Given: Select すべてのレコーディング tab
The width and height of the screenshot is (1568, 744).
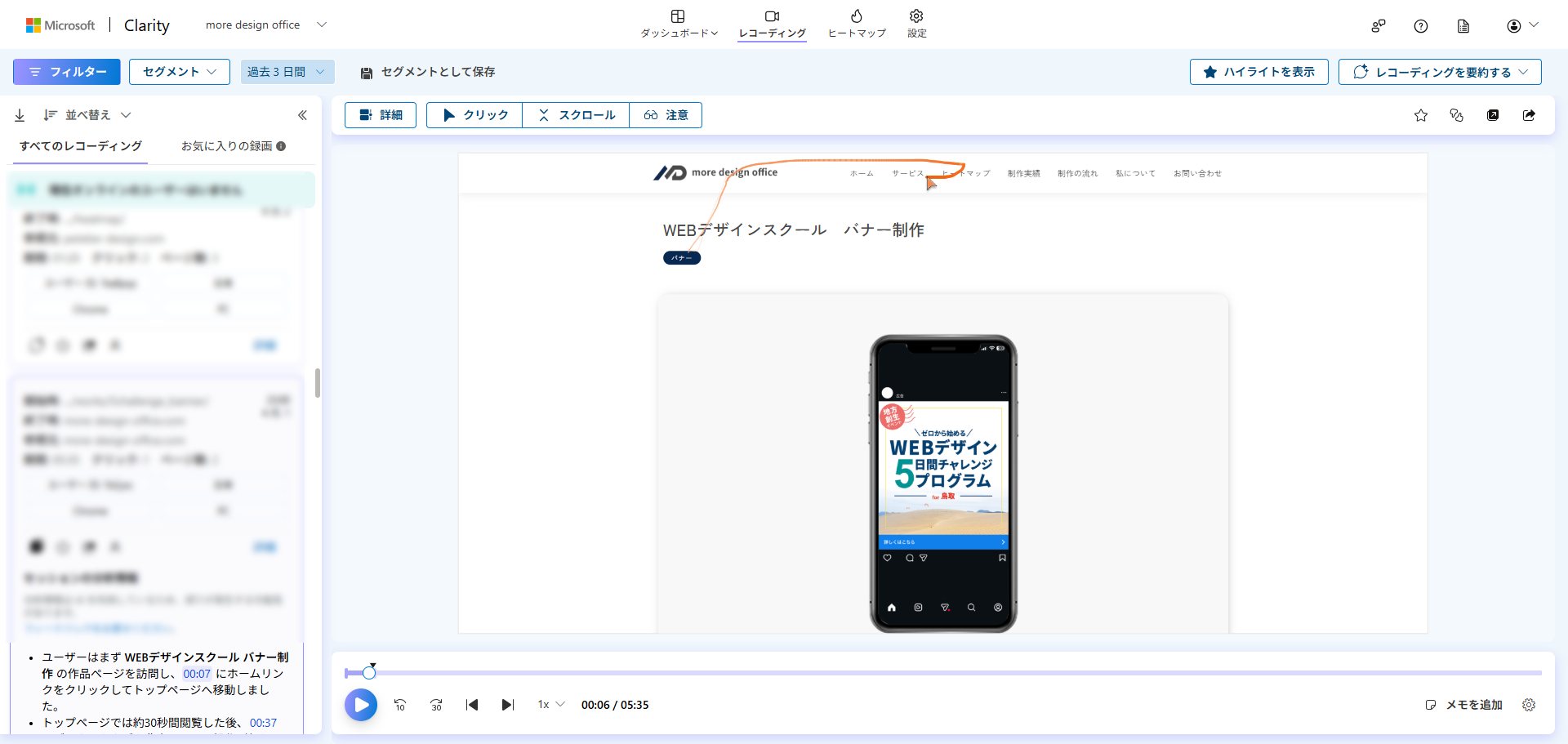Looking at the screenshot, I should point(80,146).
